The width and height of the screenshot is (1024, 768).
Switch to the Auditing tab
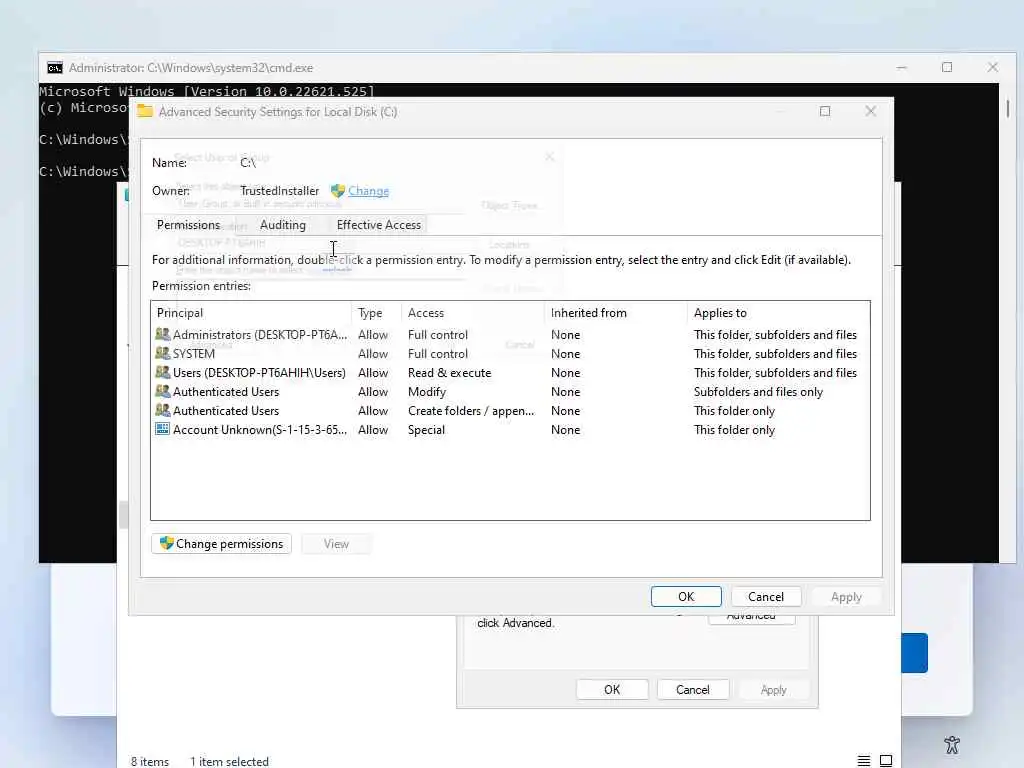pyautogui.click(x=282, y=225)
